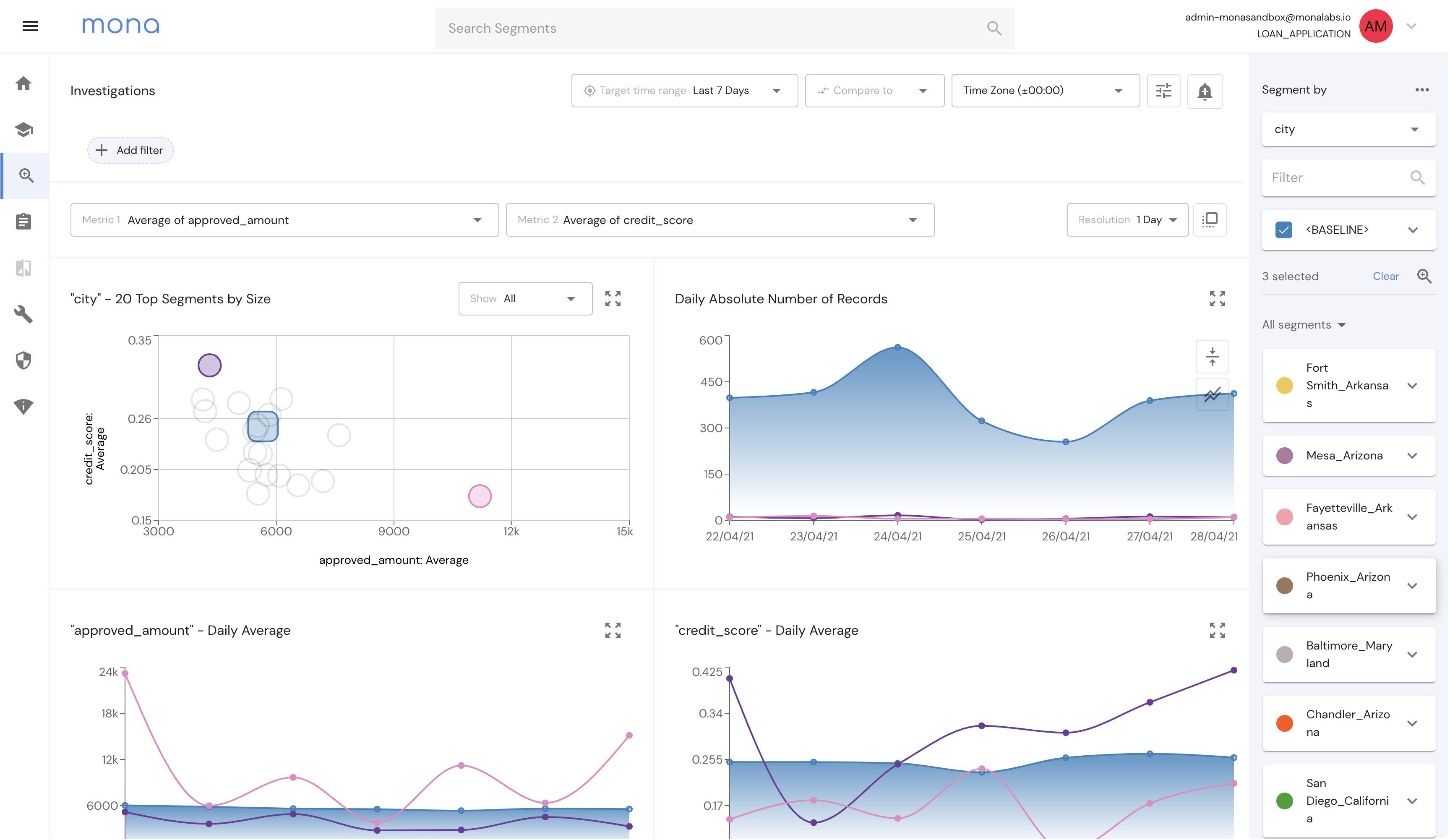Open the graduation cap learning icon
1450x840 pixels.
23,130
